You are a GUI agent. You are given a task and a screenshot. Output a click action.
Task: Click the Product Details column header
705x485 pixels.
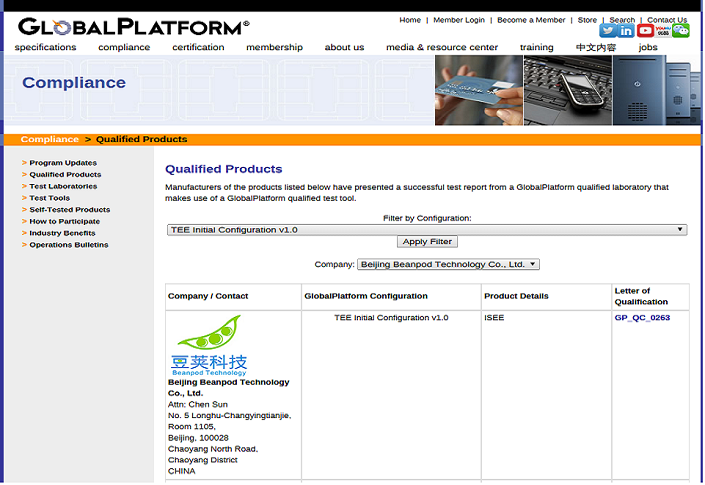click(x=546, y=297)
